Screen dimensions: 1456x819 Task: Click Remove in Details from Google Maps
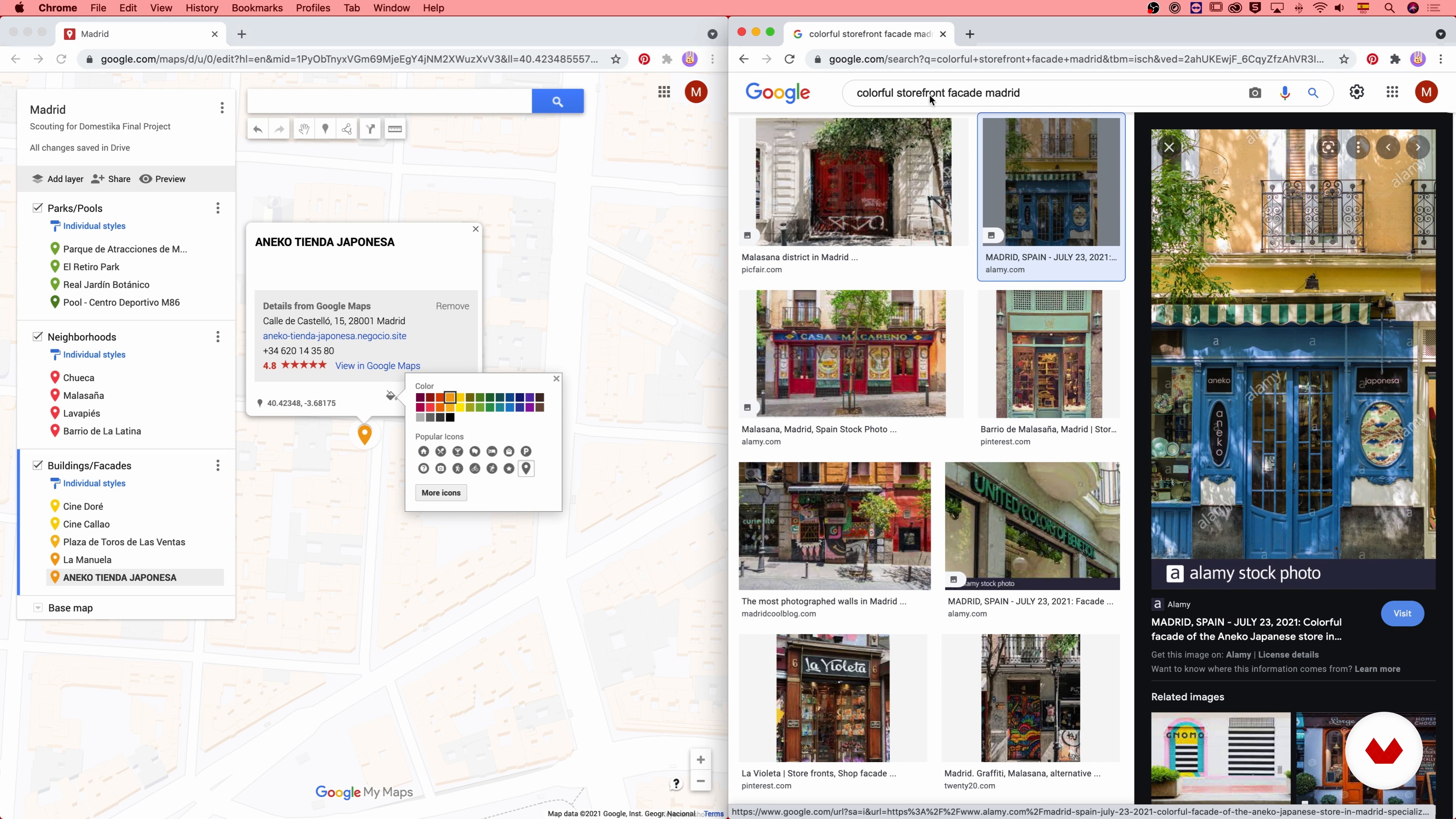pyautogui.click(x=452, y=306)
